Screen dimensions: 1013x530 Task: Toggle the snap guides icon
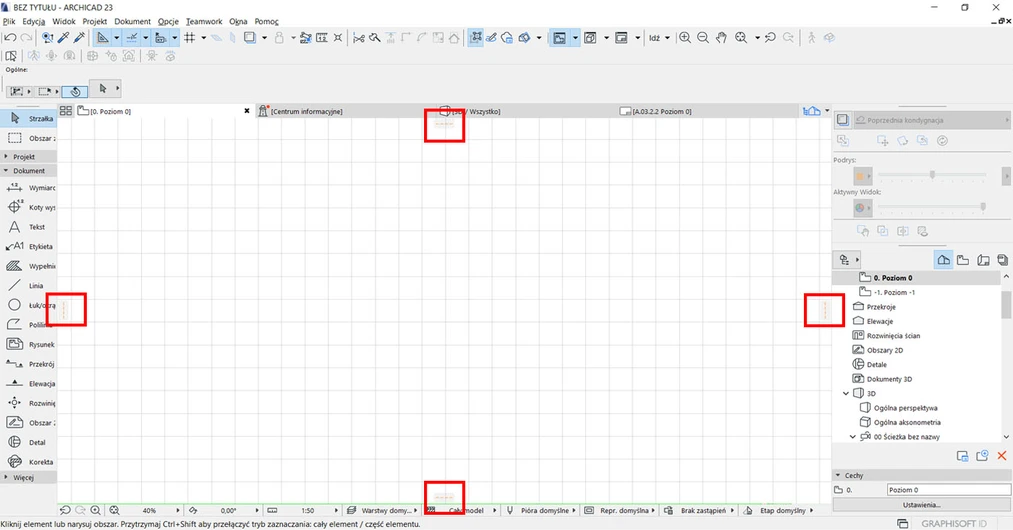[x=132, y=37]
